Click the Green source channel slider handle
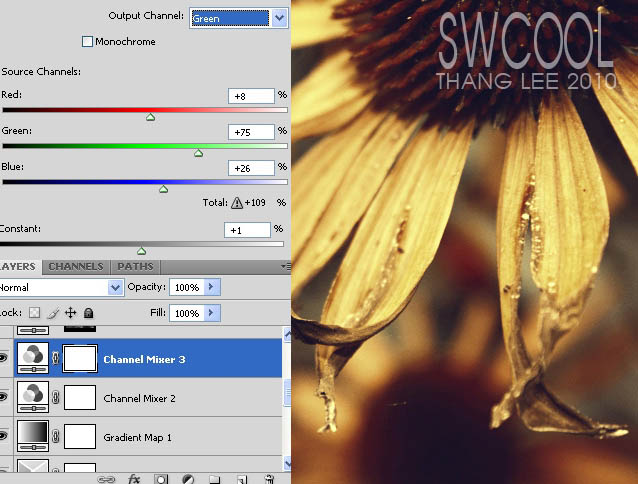 [x=199, y=153]
